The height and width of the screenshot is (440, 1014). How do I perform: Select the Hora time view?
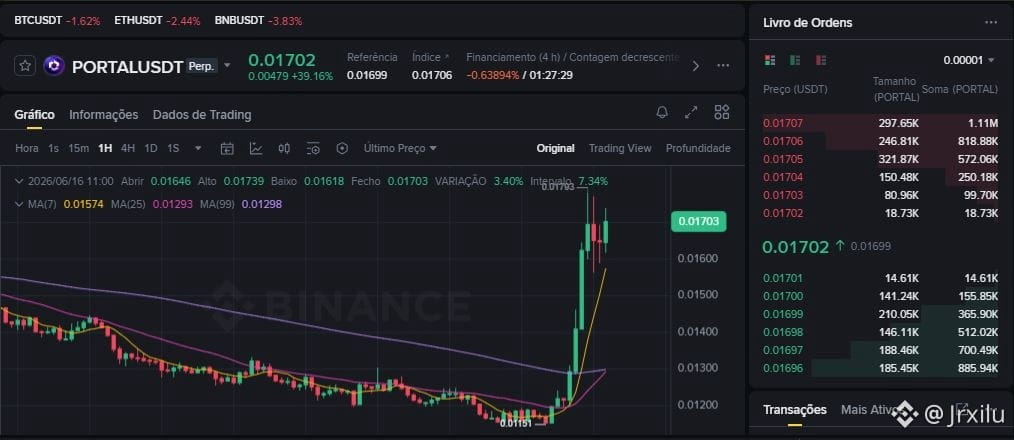click(27, 148)
